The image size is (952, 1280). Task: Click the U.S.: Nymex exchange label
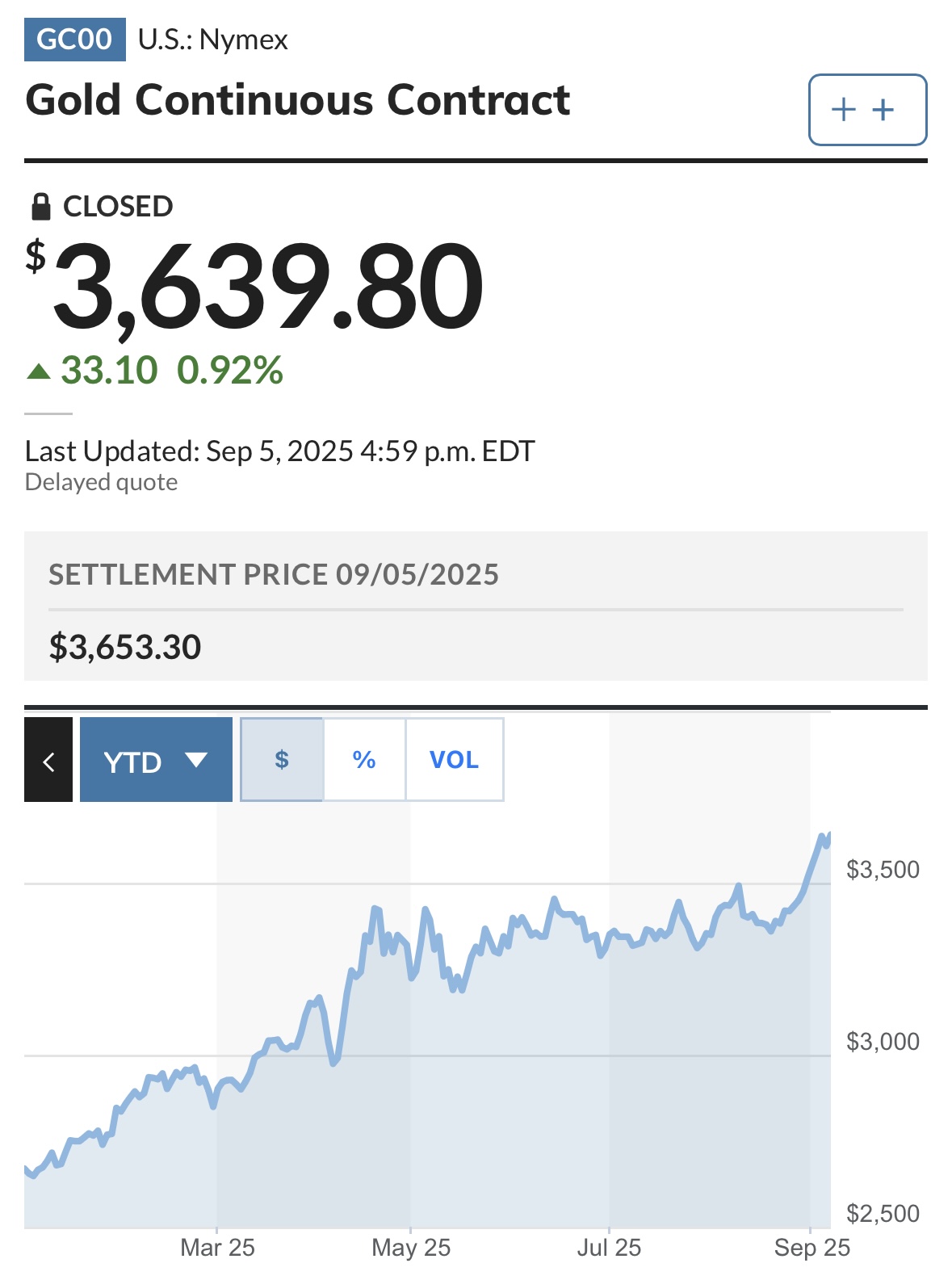click(213, 40)
